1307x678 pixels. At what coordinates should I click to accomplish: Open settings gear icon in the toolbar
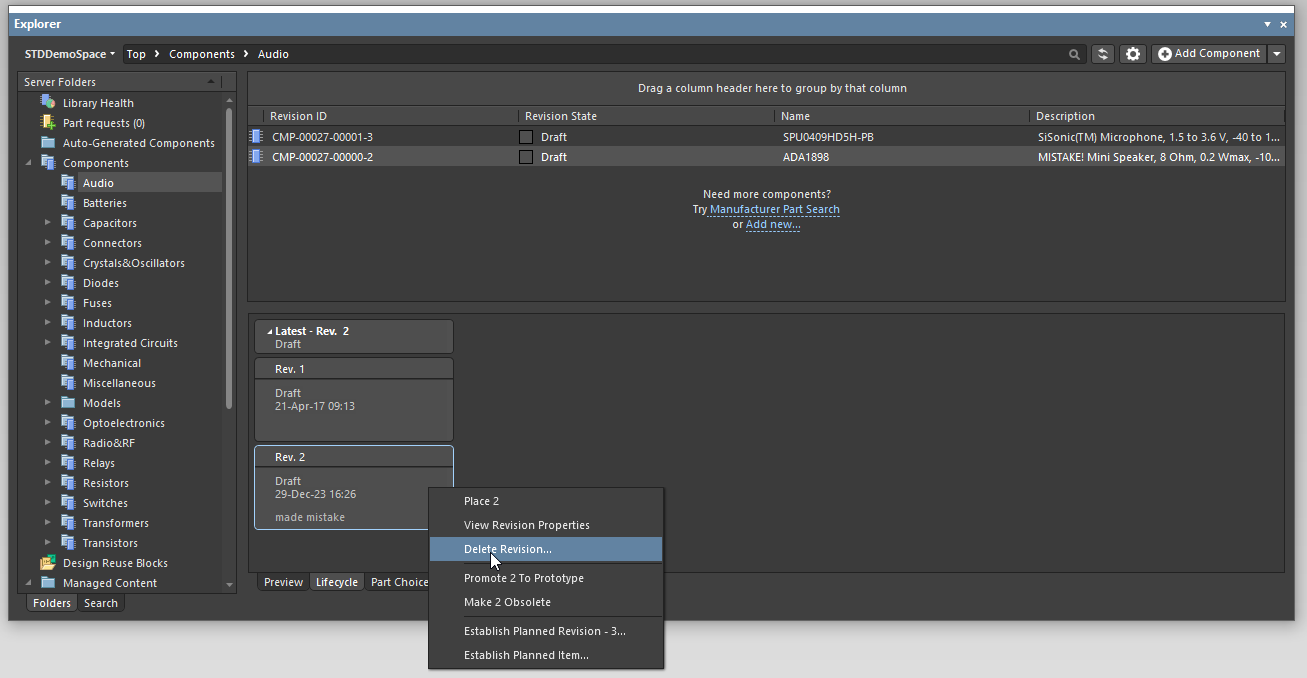[1133, 54]
